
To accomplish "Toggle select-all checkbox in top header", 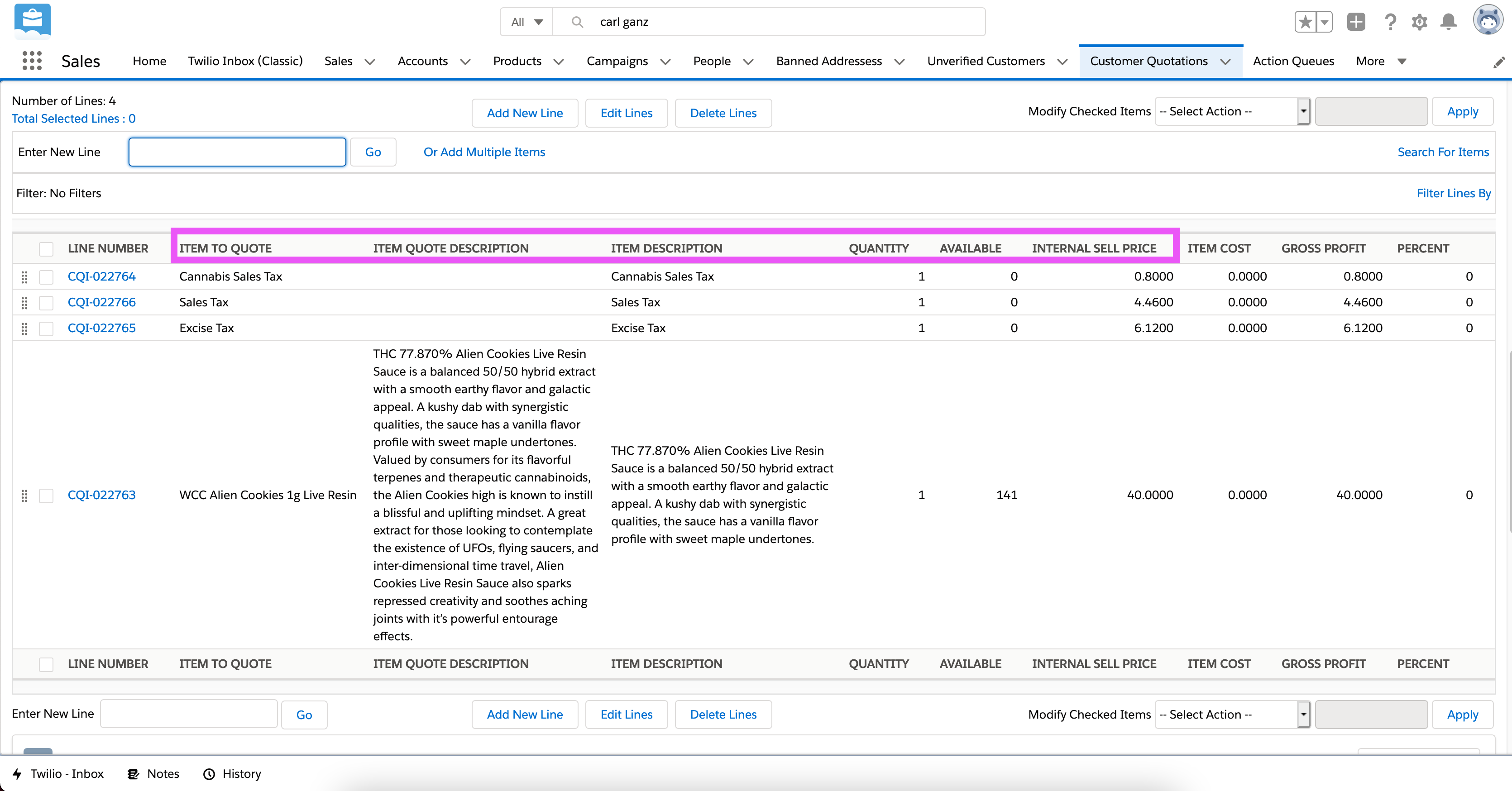I will (46, 249).
